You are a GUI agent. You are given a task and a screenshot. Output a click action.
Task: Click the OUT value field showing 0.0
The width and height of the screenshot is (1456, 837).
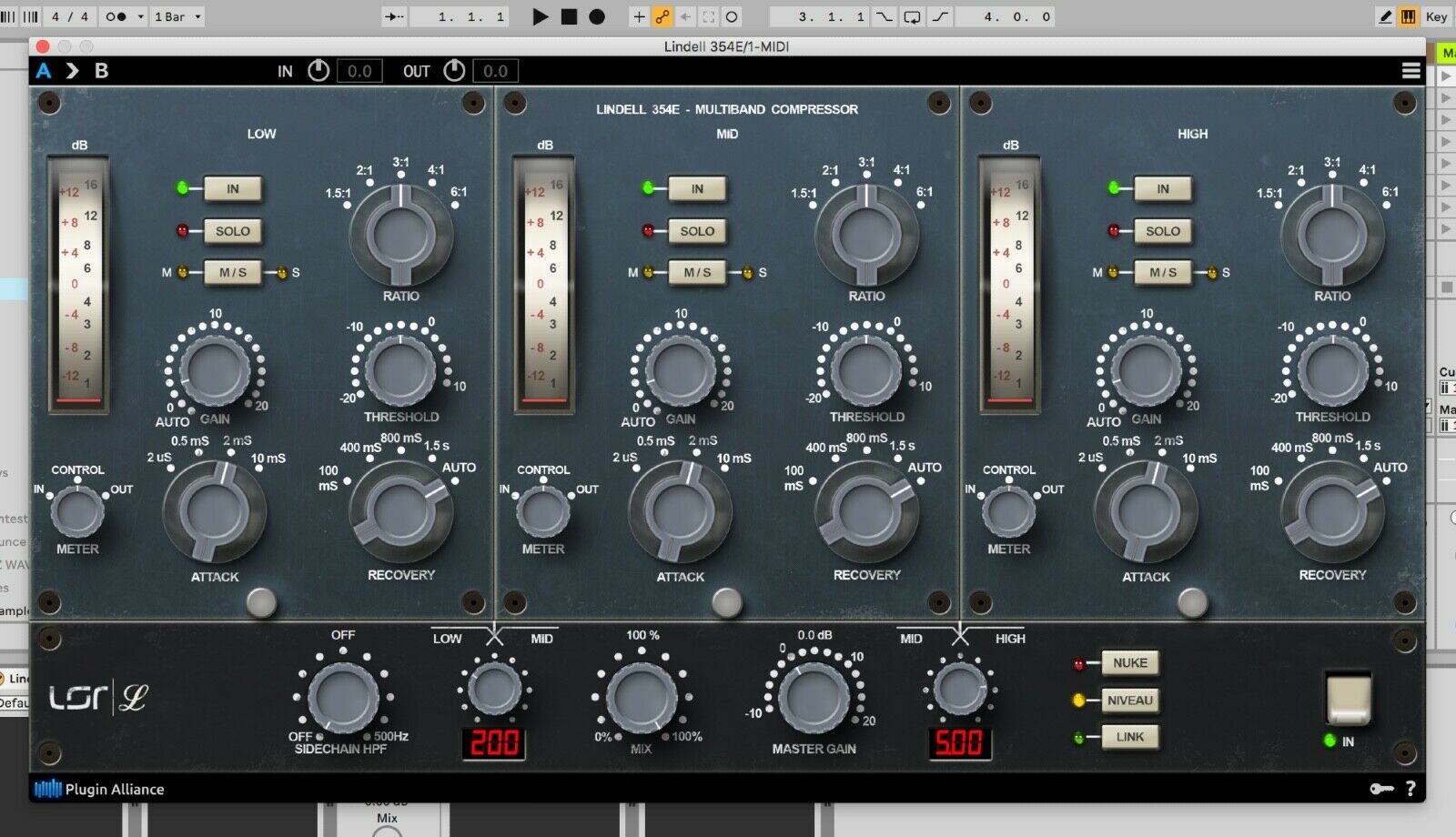[x=495, y=71]
